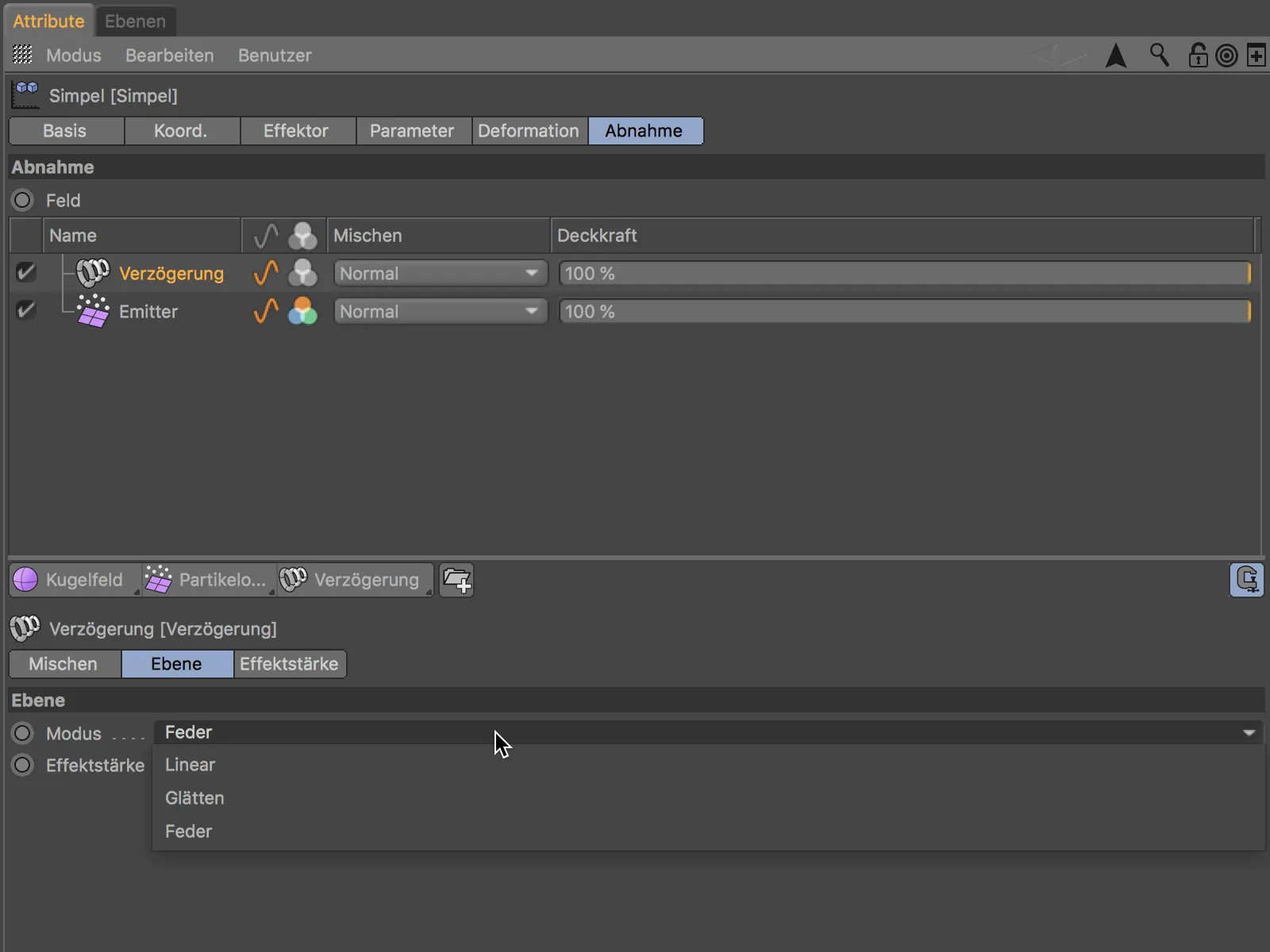Click the field list option icon at right
This screenshot has width=1270, height=952.
tap(1246, 580)
